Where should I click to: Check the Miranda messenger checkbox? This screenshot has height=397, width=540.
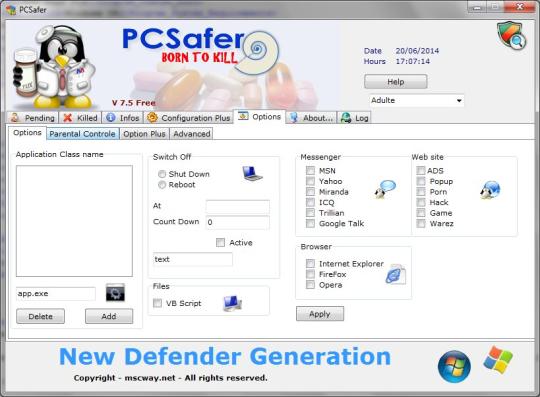coord(310,191)
